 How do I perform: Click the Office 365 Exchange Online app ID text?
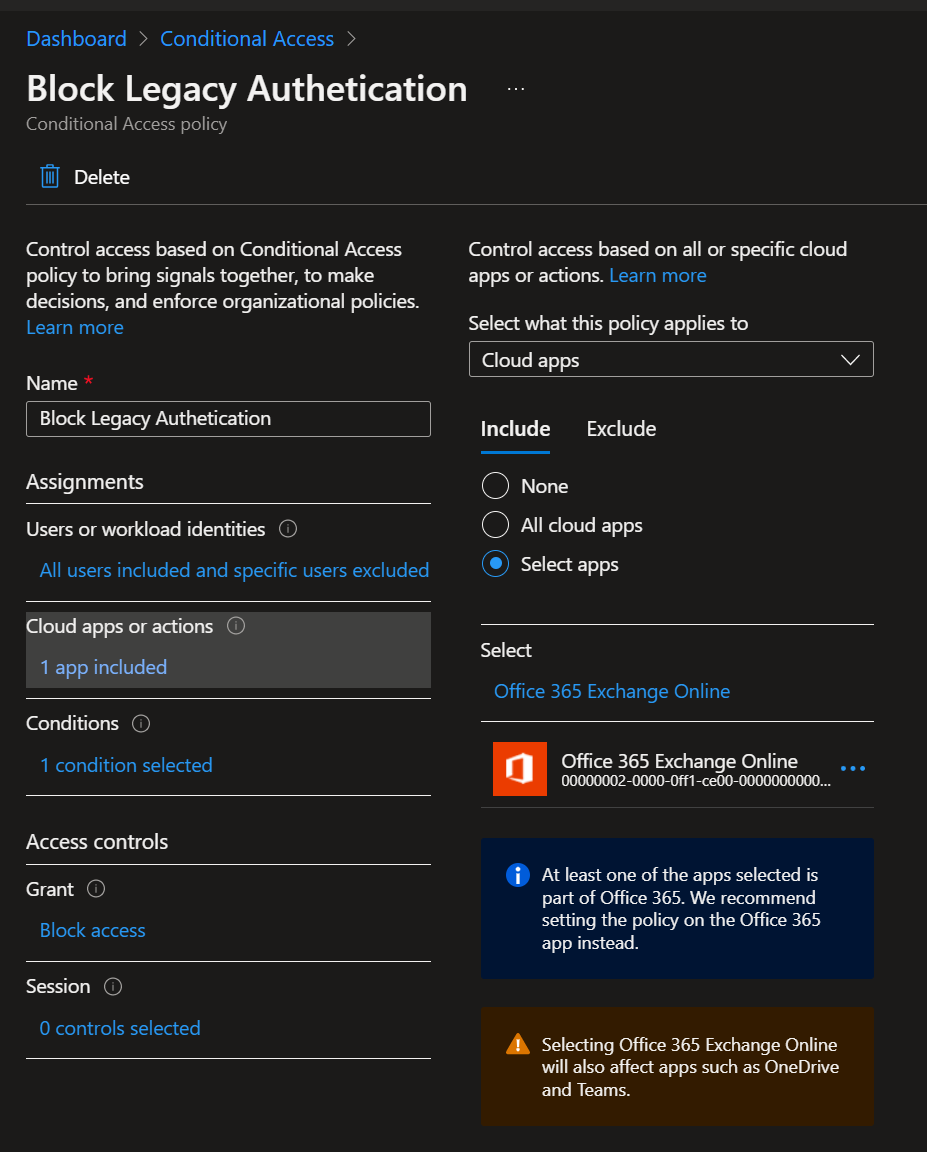pyautogui.click(x=696, y=781)
